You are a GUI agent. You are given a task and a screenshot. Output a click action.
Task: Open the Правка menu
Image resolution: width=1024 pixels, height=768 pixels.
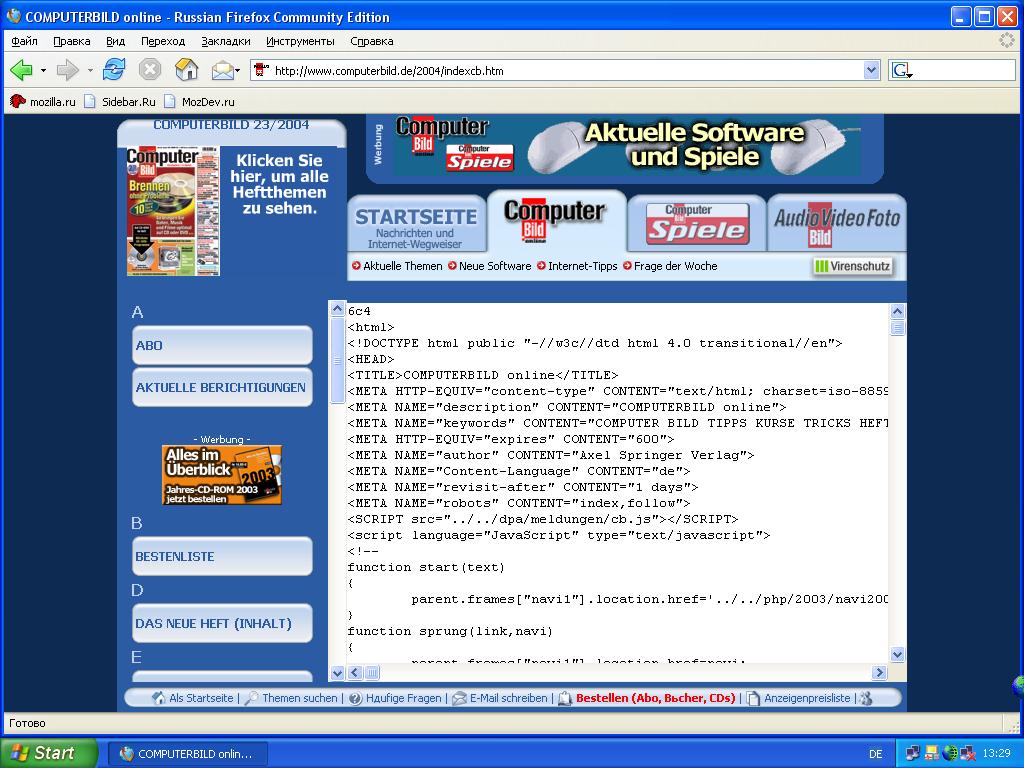pos(72,41)
